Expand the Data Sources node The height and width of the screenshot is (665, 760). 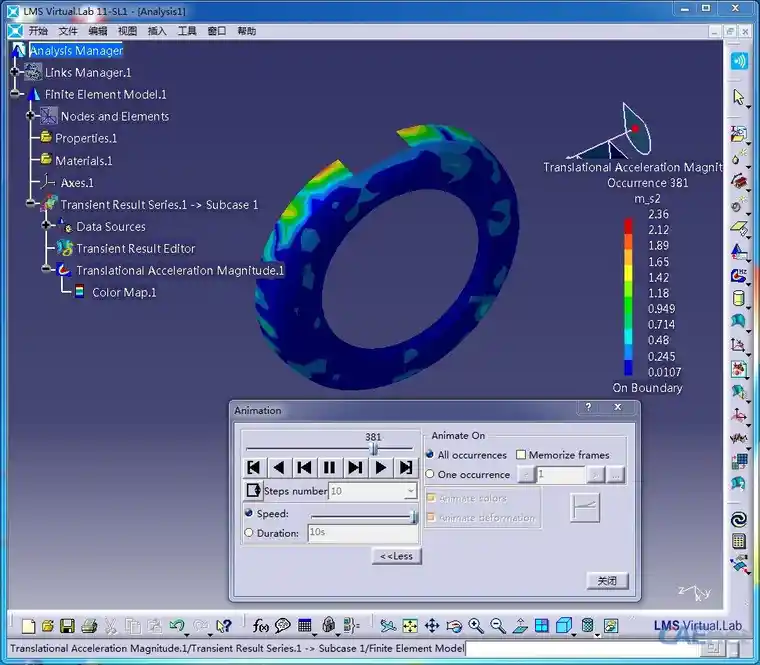click(x=46, y=225)
